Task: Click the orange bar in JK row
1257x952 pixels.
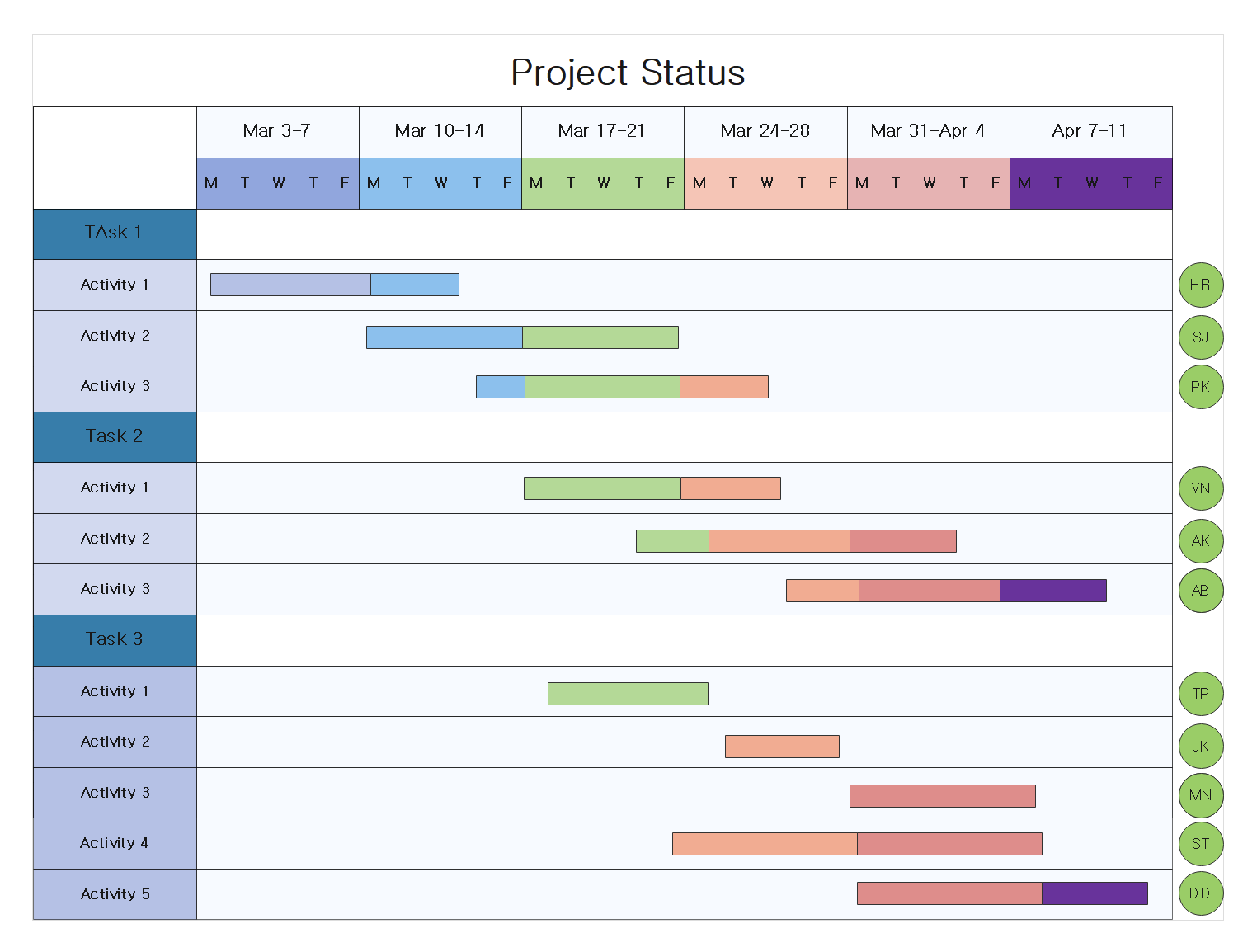Action: click(x=782, y=747)
